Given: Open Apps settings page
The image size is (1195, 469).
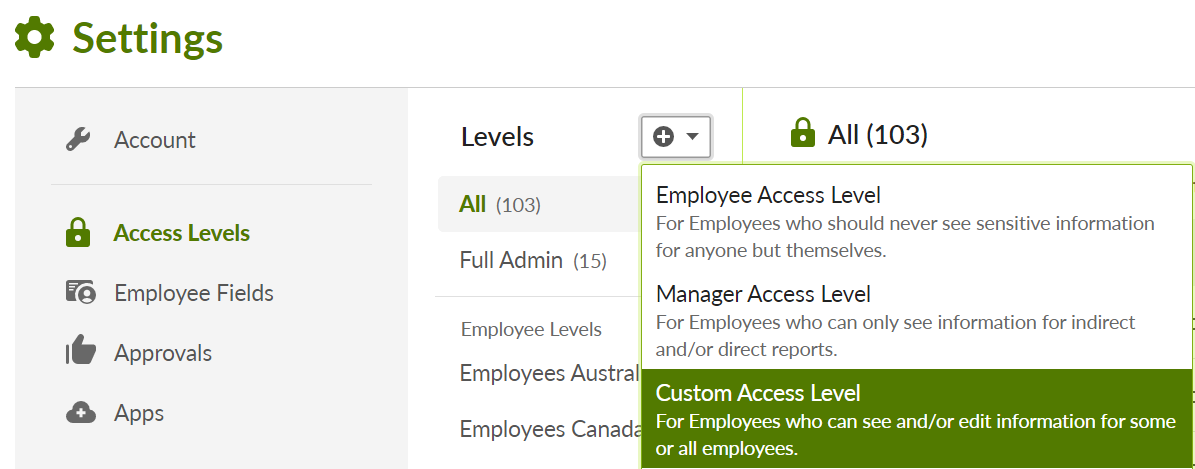Looking at the screenshot, I should point(139,413).
